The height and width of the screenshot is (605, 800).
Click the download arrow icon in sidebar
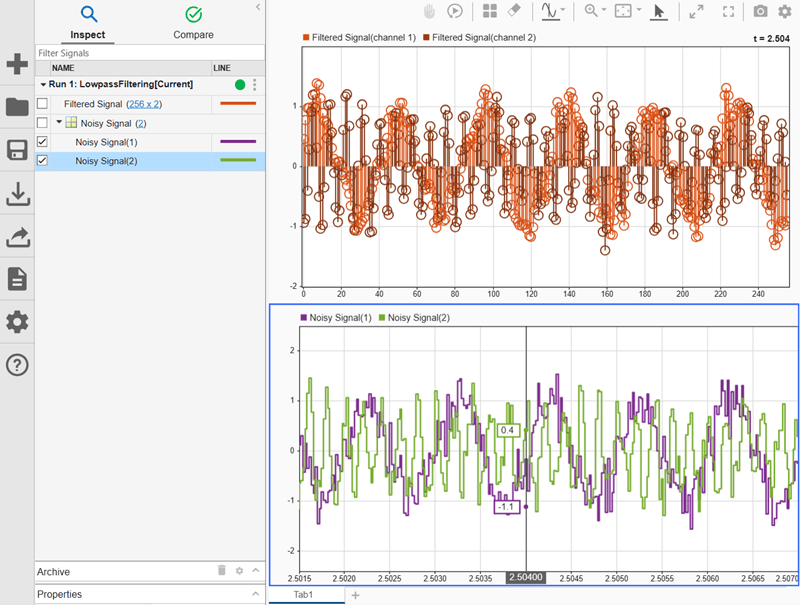[17, 194]
